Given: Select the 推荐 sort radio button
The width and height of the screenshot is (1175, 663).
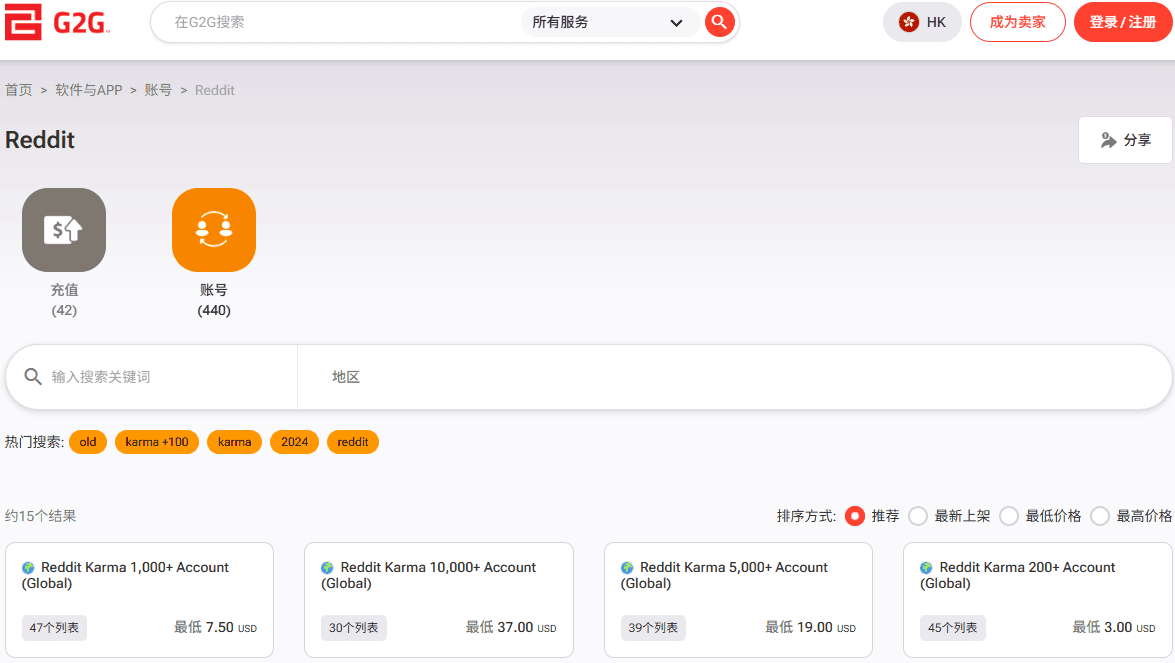Looking at the screenshot, I should [x=855, y=516].
